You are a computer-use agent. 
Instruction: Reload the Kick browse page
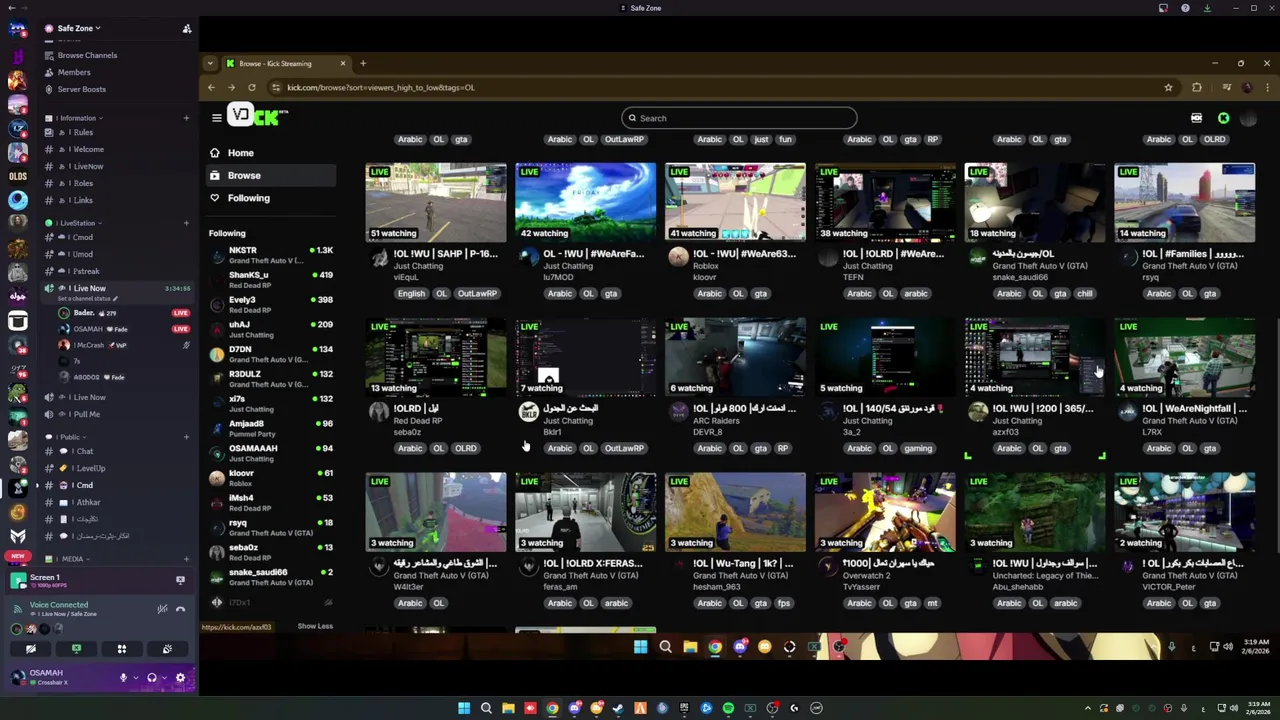pos(252,87)
